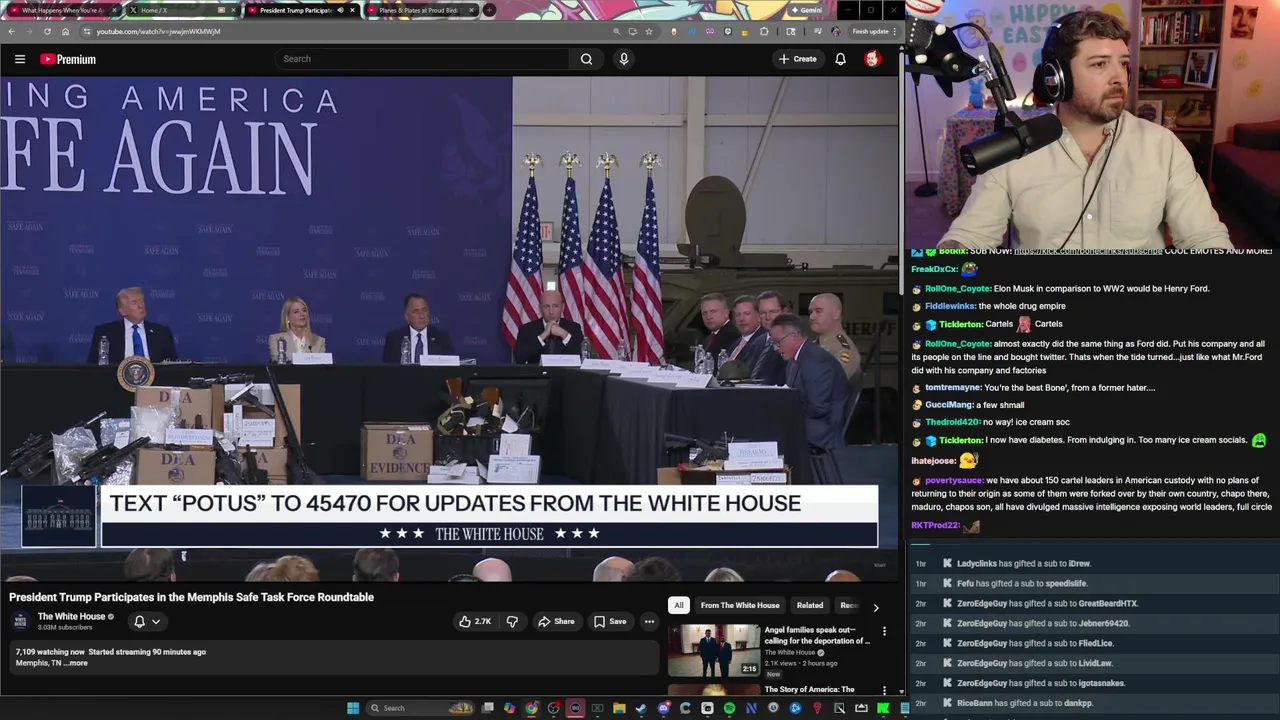Click the browser address bar URL

158,31
